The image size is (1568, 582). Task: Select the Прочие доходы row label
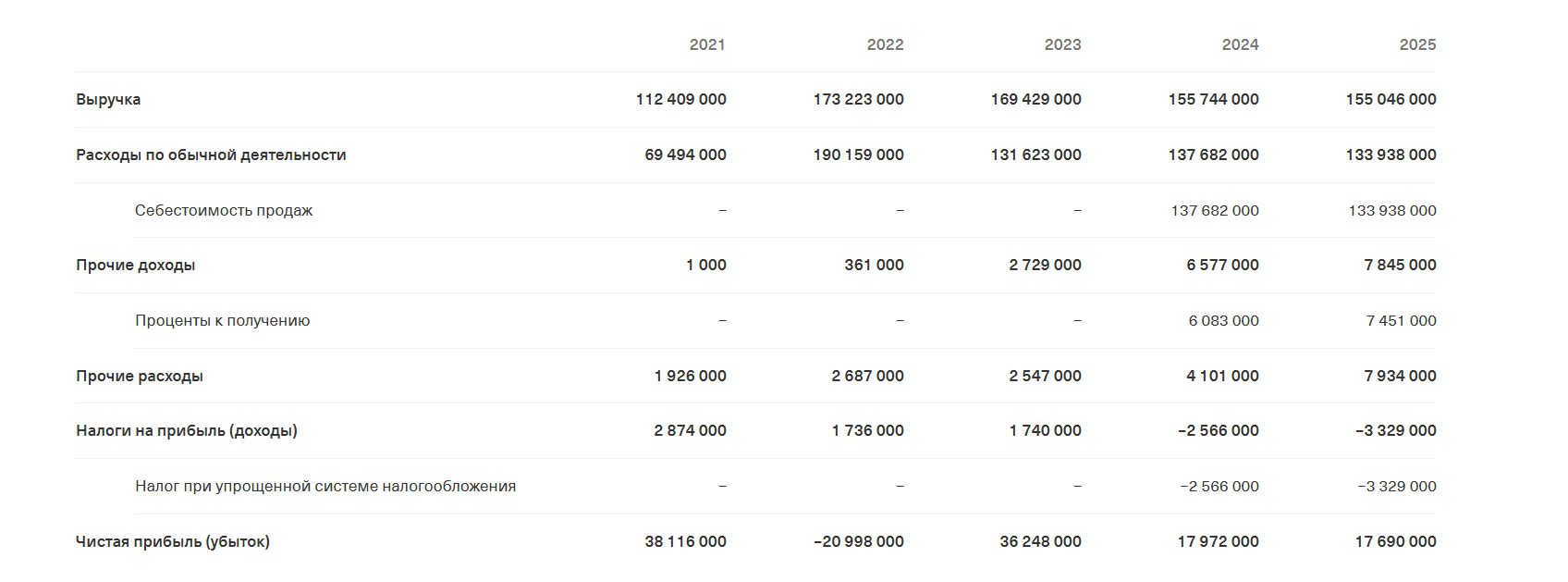tap(136, 266)
